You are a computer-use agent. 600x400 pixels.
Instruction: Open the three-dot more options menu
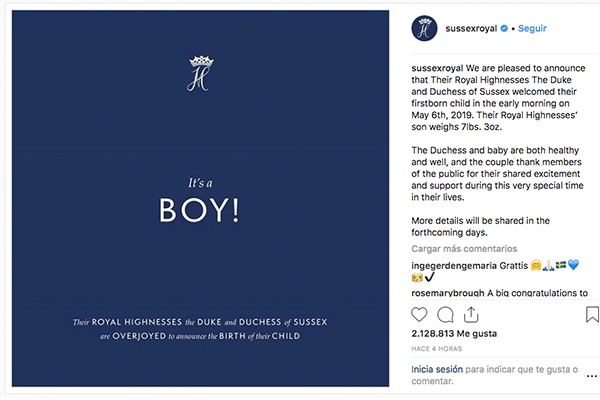(592, 376)
